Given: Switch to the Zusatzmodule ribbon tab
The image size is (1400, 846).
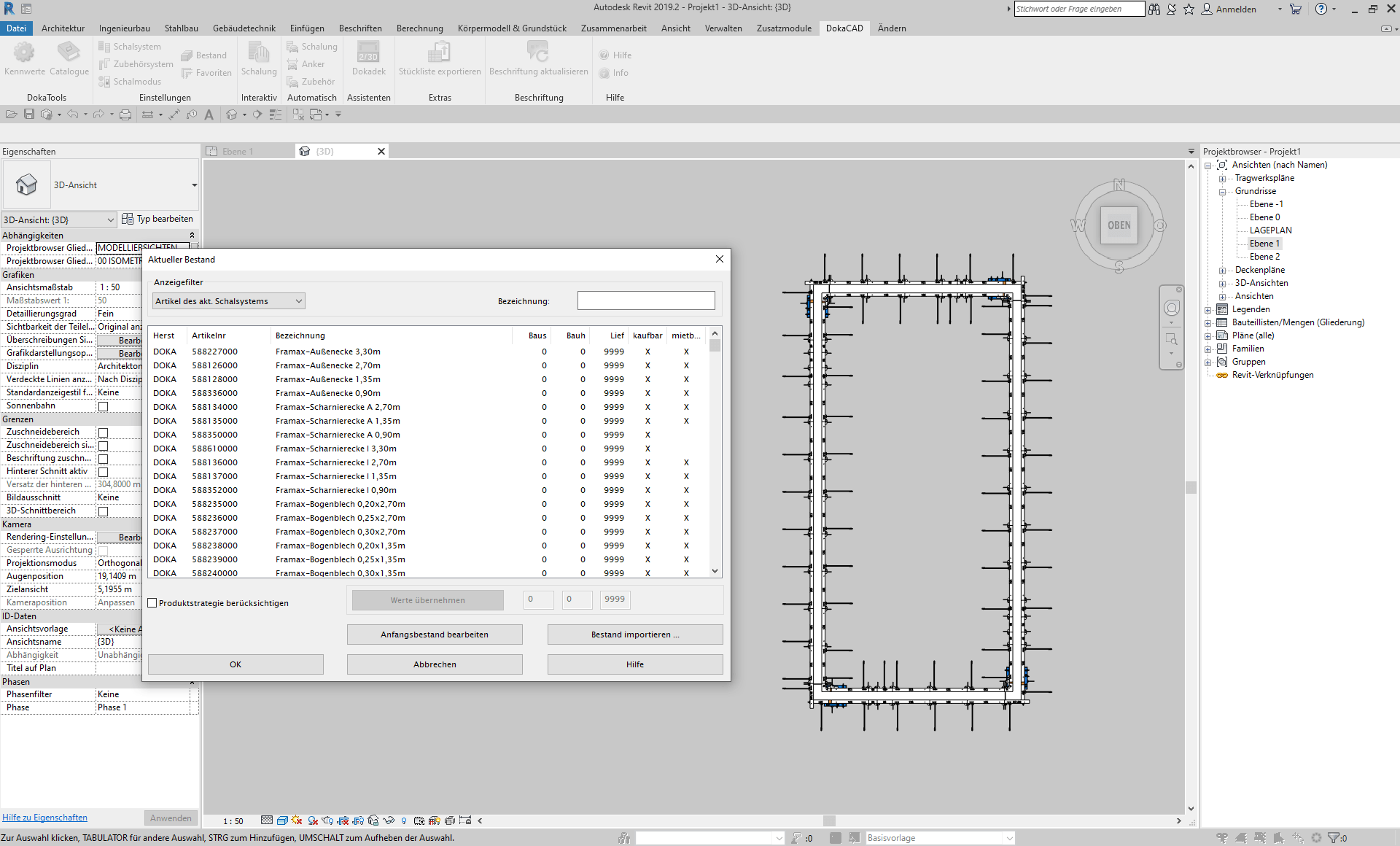Looking at the screenshot, I should 783,28.
